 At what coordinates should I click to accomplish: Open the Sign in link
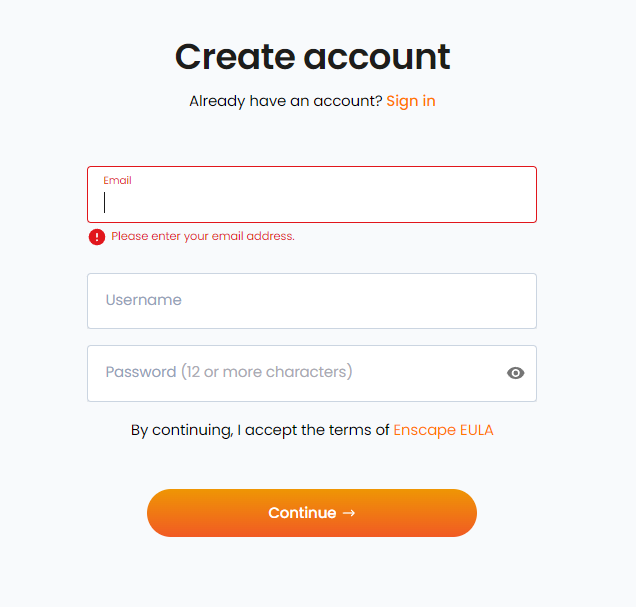(411, 101)
